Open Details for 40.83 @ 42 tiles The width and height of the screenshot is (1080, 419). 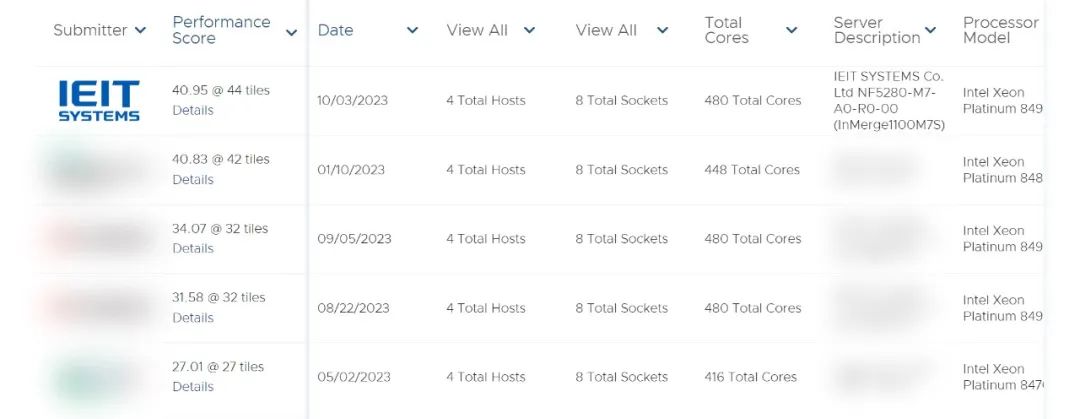coord(193,180)
